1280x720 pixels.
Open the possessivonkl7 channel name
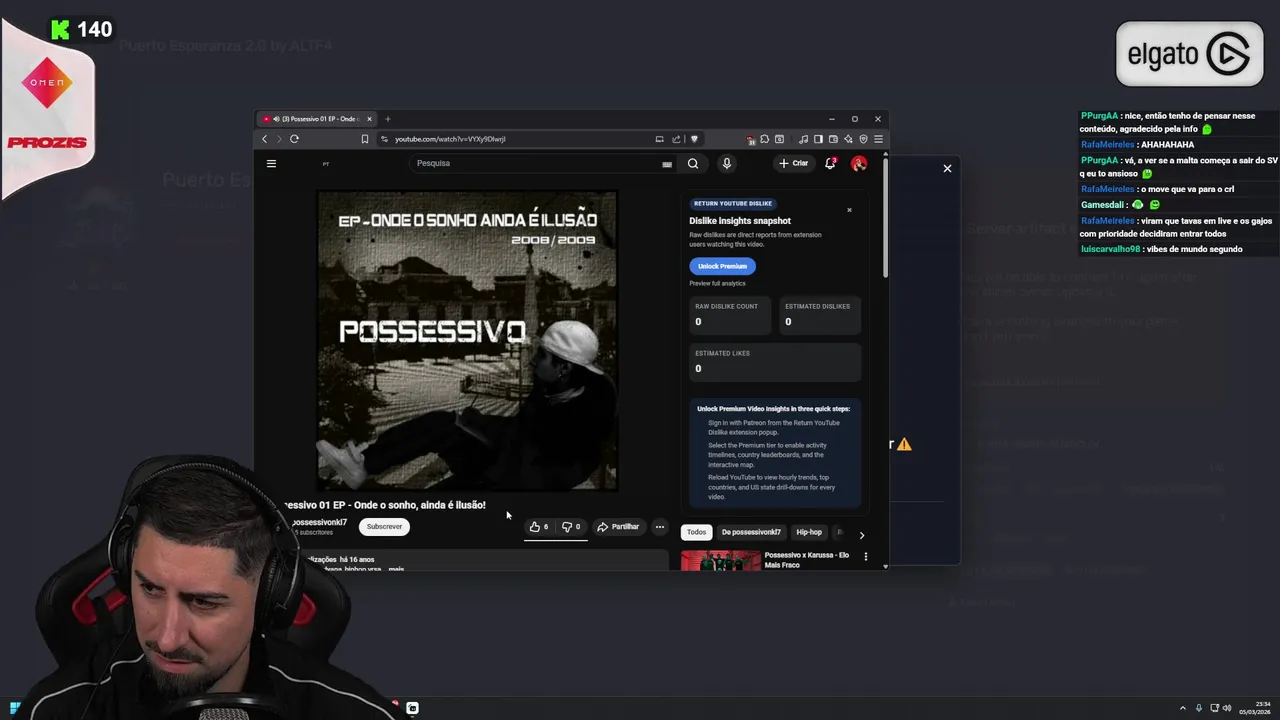pos(319,522)
